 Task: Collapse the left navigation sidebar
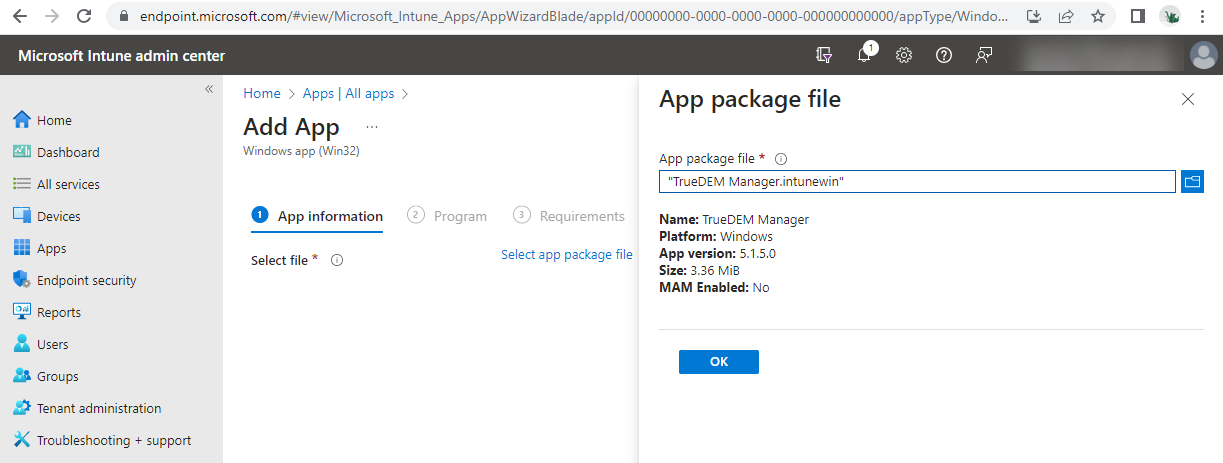[x=209, y=89]
